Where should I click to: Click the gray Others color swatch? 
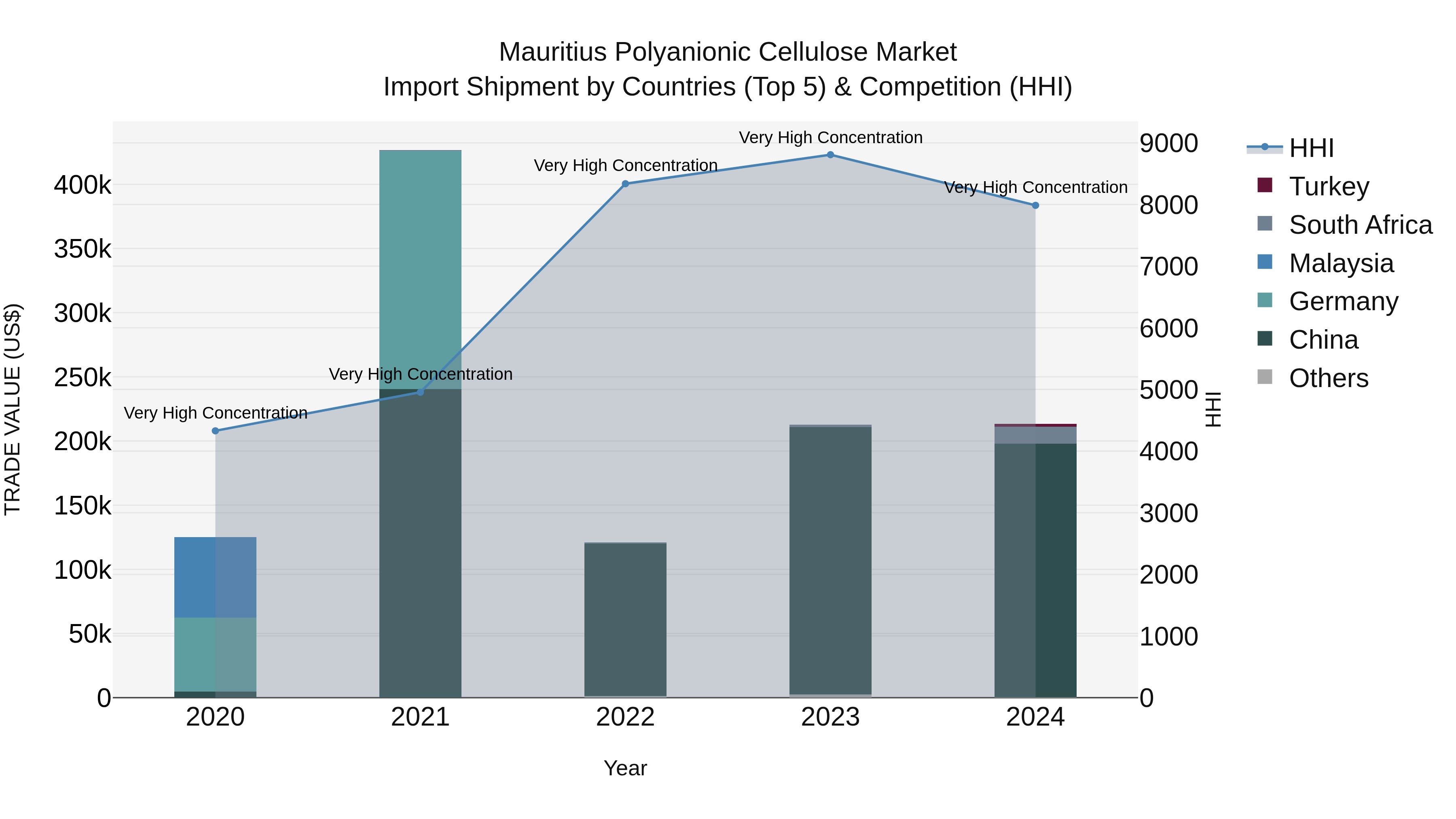pos(1265,377)
